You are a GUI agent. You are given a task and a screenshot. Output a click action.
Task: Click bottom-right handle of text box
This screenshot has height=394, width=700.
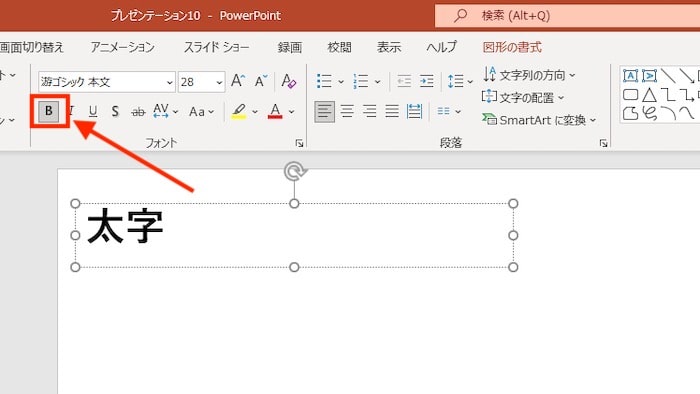(513, 267)
